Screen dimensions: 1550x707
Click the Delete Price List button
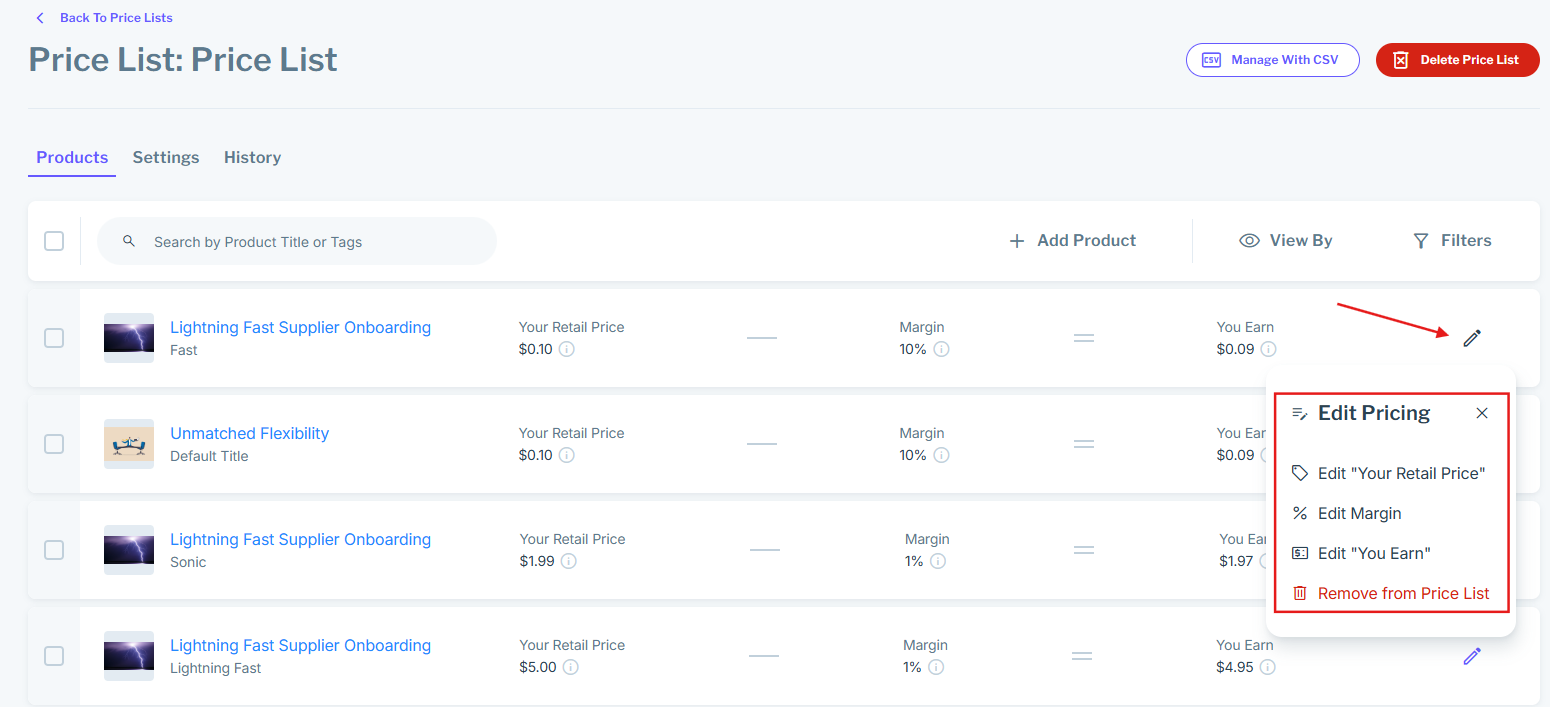1457,60
